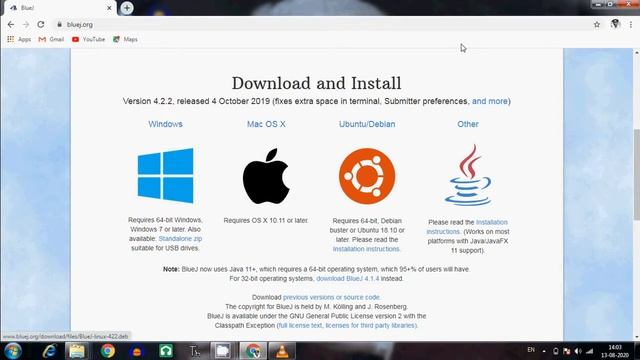Viewport: 640px width, 360px height.
Task: Click download BlueJ 4.1.4 link
Action: tap(347, 278)
